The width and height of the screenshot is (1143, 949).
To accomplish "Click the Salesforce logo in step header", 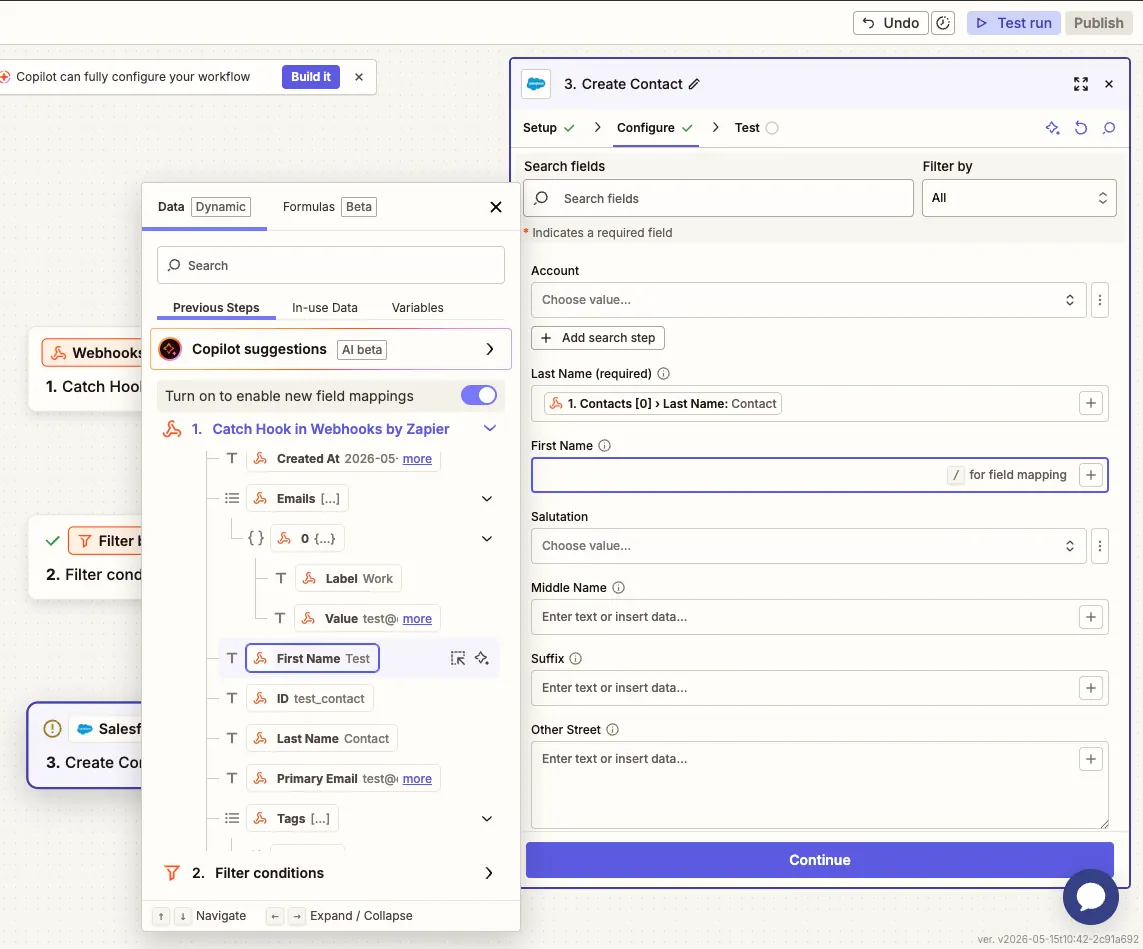I will [536, 84].
